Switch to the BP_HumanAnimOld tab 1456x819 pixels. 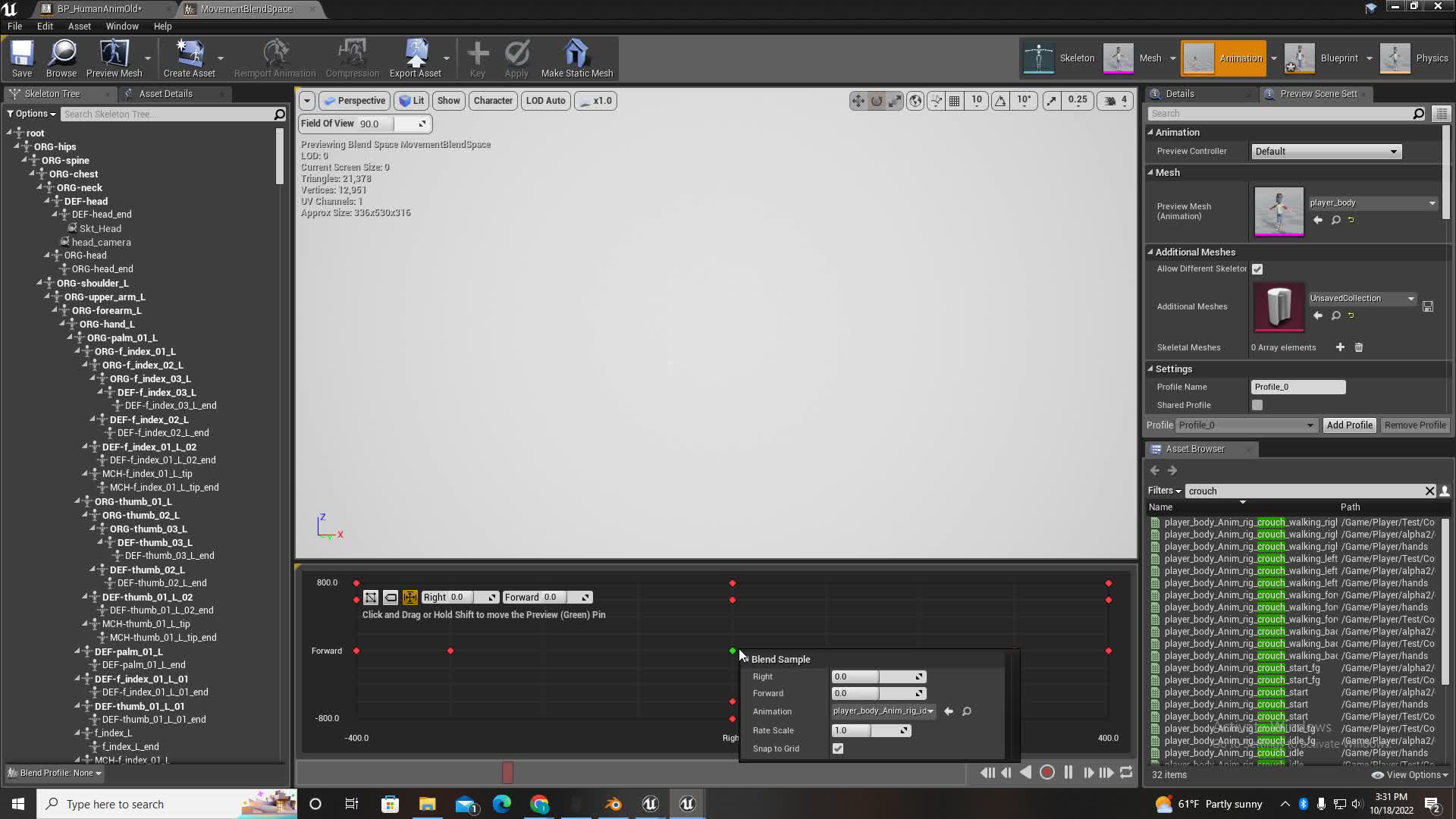click(99, 9)
